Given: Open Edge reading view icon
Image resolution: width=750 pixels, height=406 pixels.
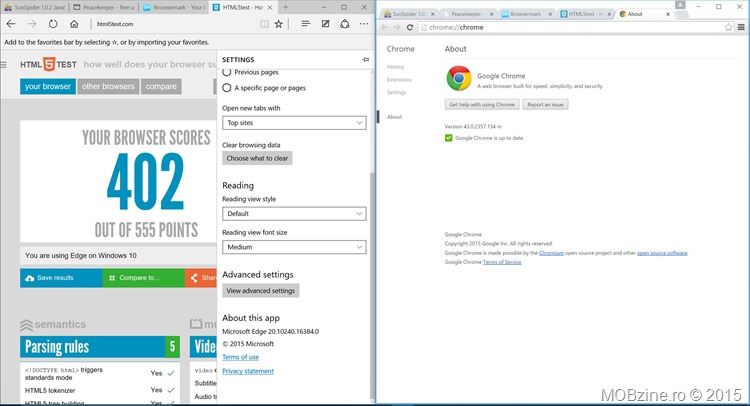Looking at the screenshot, I should pos(264,24).
